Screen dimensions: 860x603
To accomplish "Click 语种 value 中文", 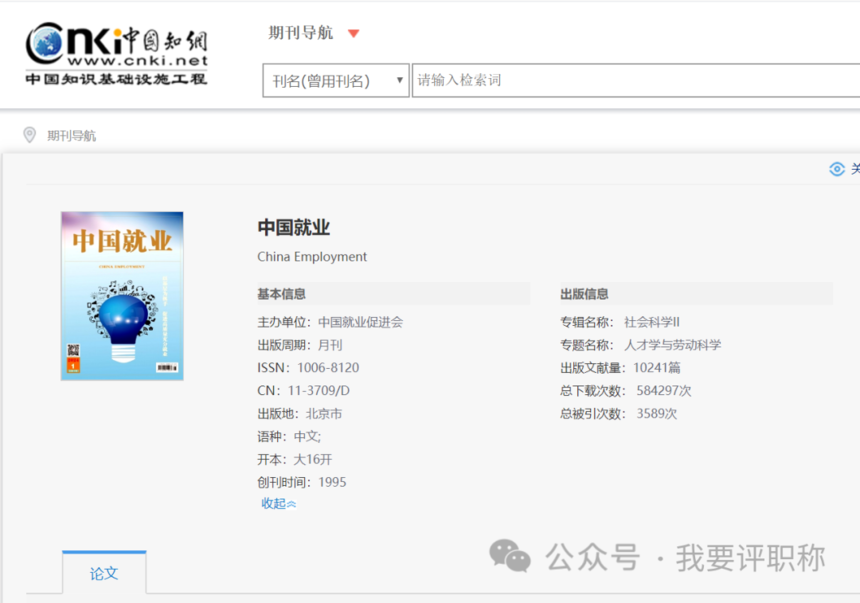I will tap(307, 437).
